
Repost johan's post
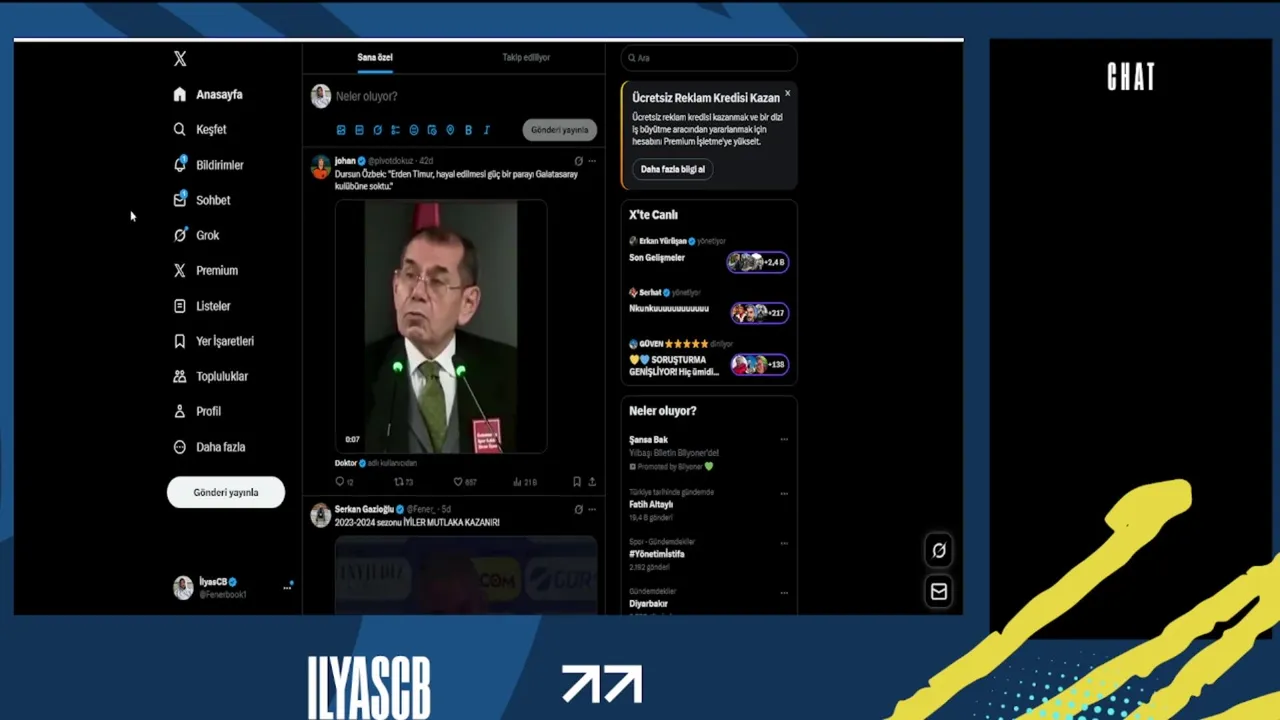click(403, 482)
